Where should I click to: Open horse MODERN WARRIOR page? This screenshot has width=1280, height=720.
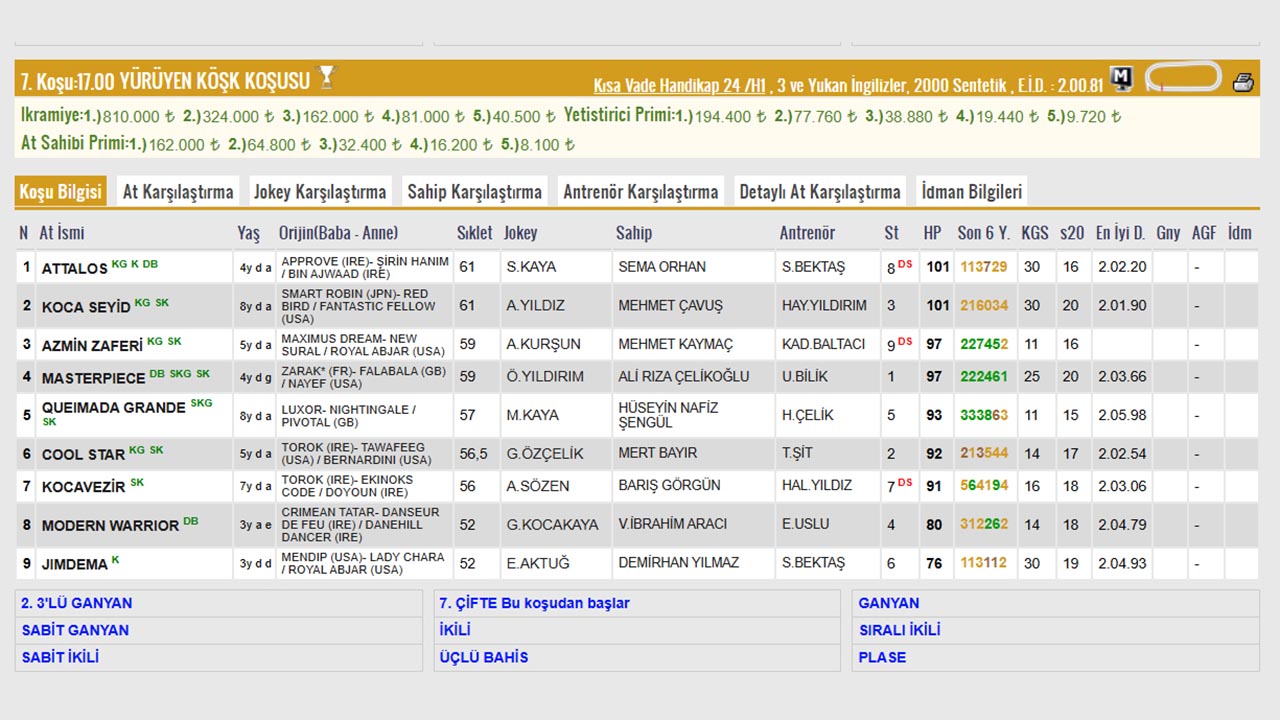coord(110,525)
